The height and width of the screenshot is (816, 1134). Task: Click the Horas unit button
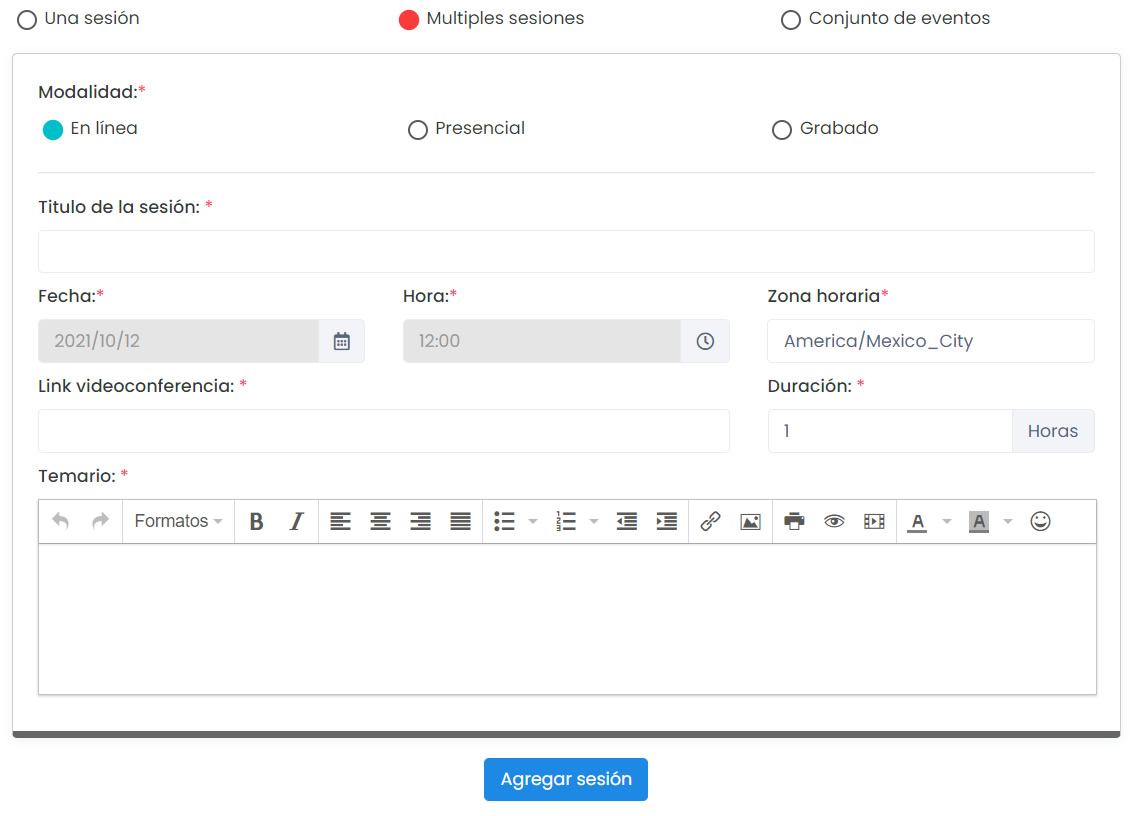coord(1052,431)
